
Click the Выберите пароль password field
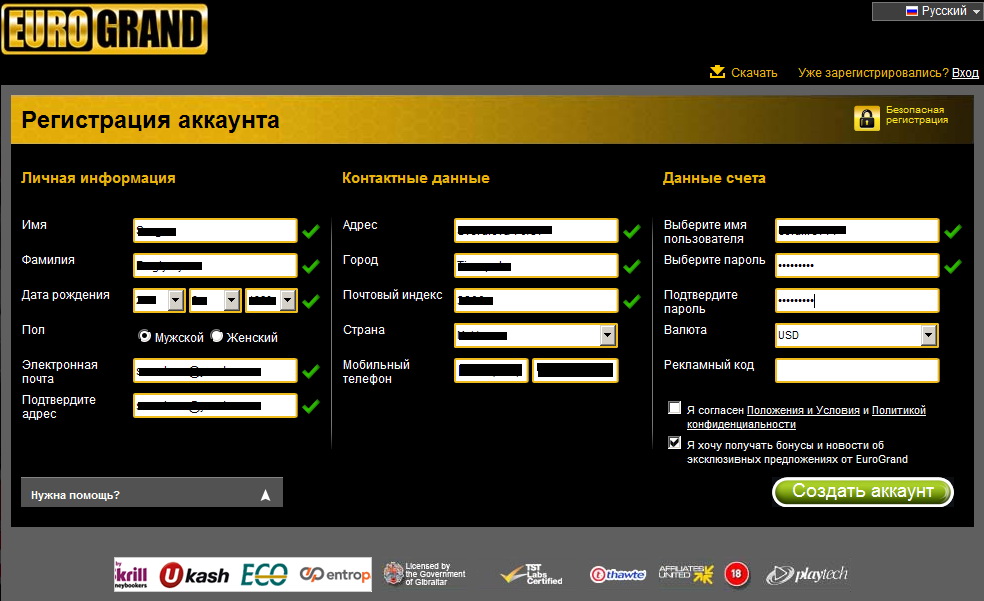point(857,265)
